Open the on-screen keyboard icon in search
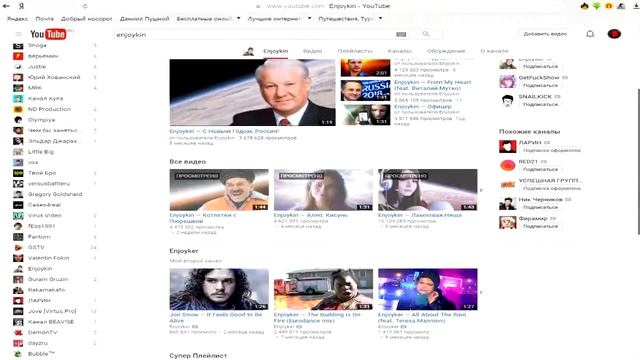This screenshot has height=360, width=640. 401,35
